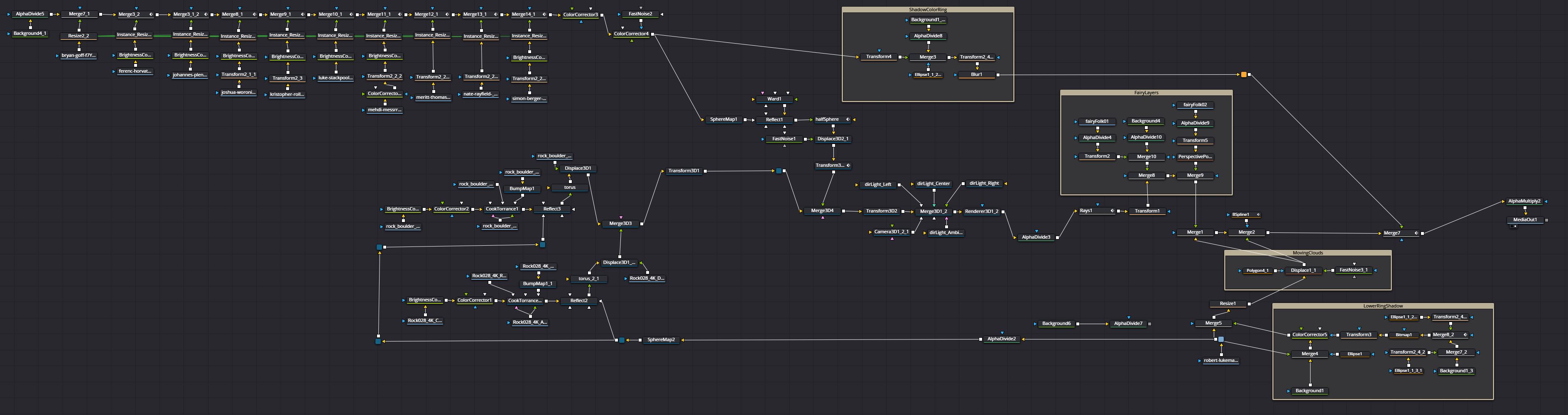Image resolution: width=1568 pixels, height=415 pixels.
Task: Select the halfSphere node
Action: pos(832,119)
